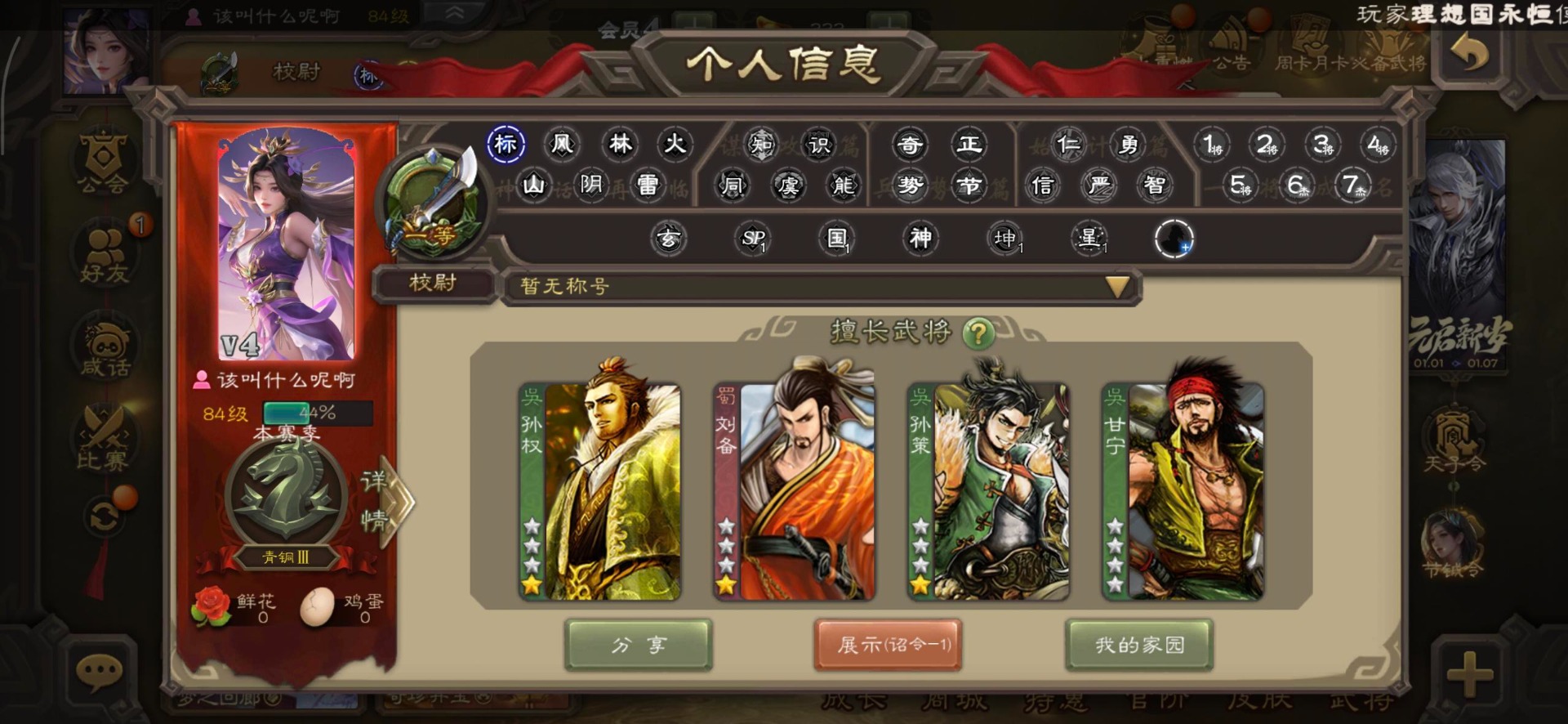
Task: Click the 标 badge icon
Action: click(x=506, y=144)
